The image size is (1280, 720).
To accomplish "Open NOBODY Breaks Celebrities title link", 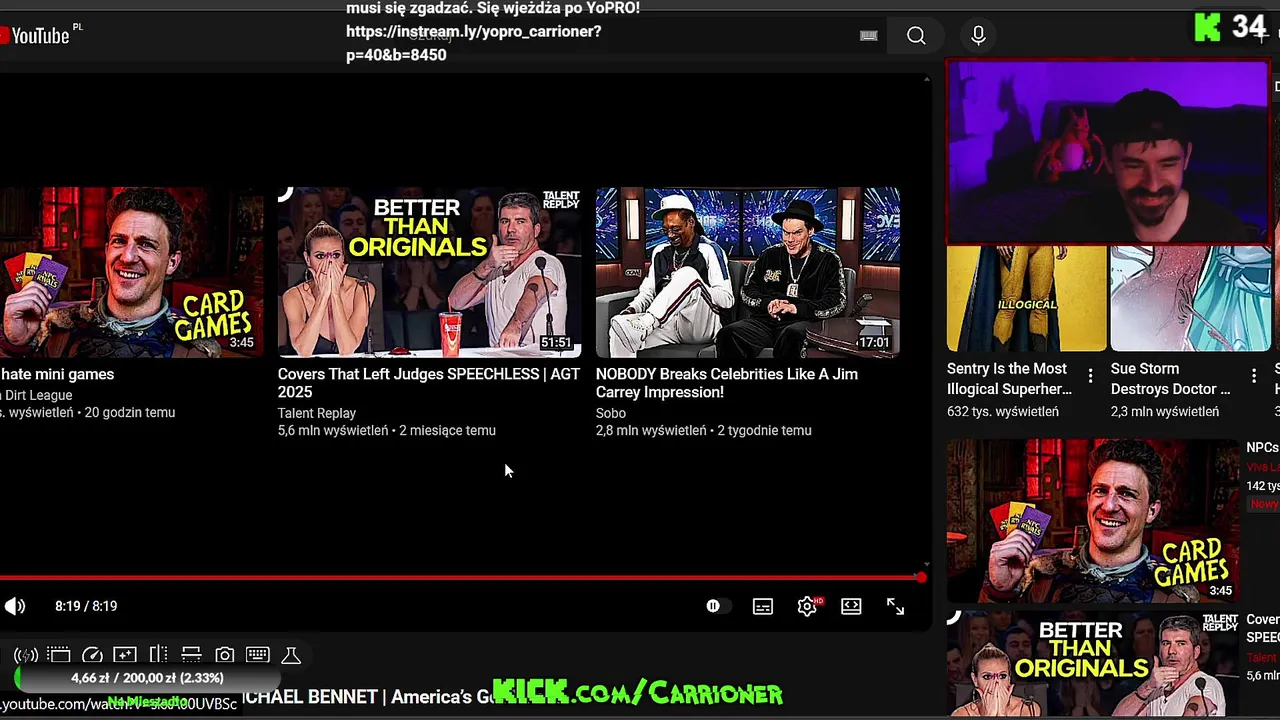I will click(727, 383).
